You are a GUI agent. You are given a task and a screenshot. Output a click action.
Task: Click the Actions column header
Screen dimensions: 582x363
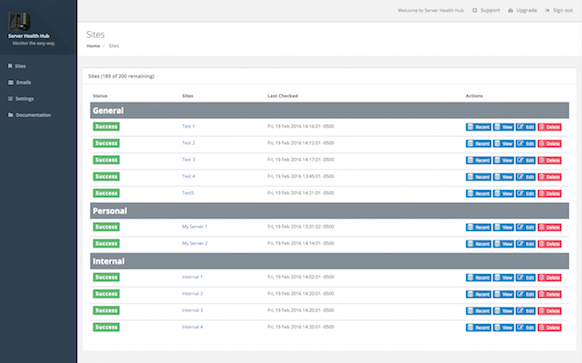click(x=474, y=96)
